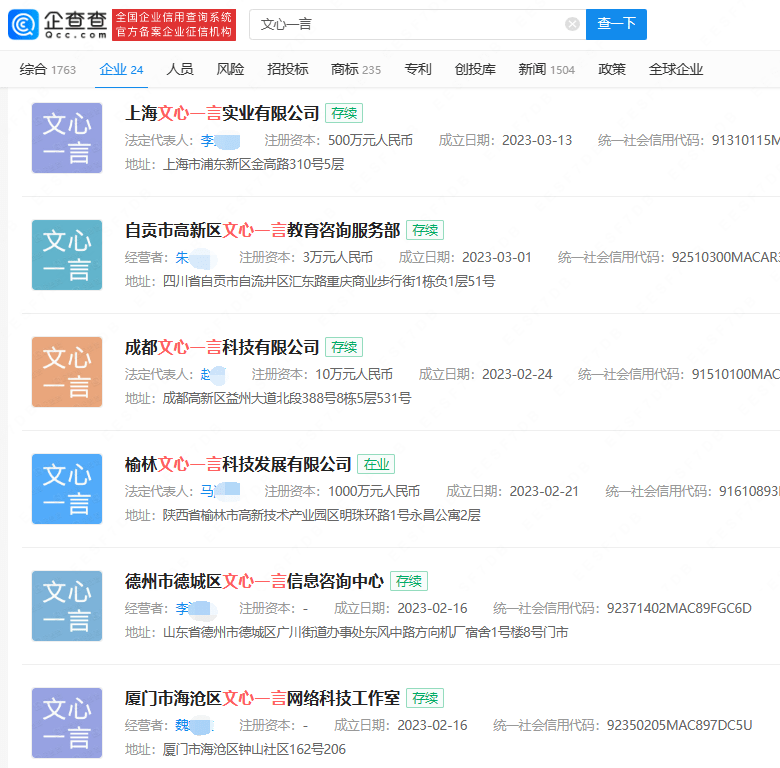Click address 陕西省榆林市高新技术产业园区明珠环路1号

(321, 515)
